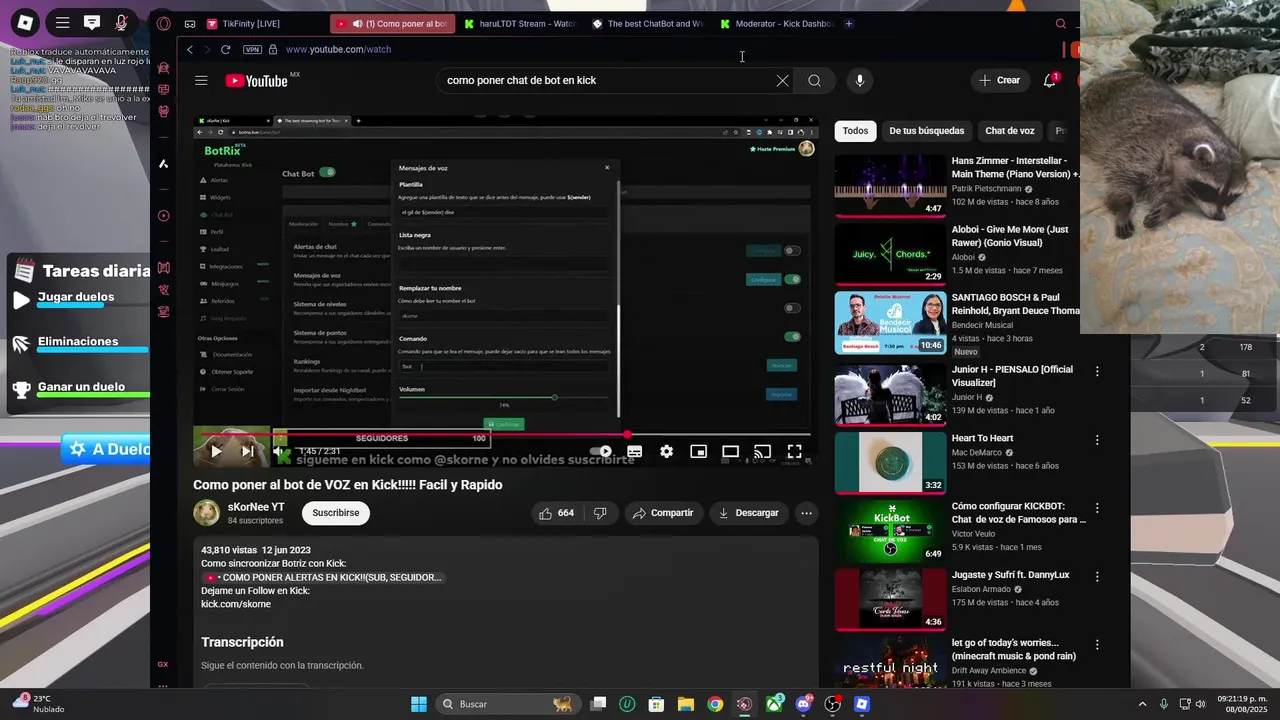The height and width of the screenshot is (720, 1280).
Task: Open the Roblox logo menu
Action: (x=25, y=22)
